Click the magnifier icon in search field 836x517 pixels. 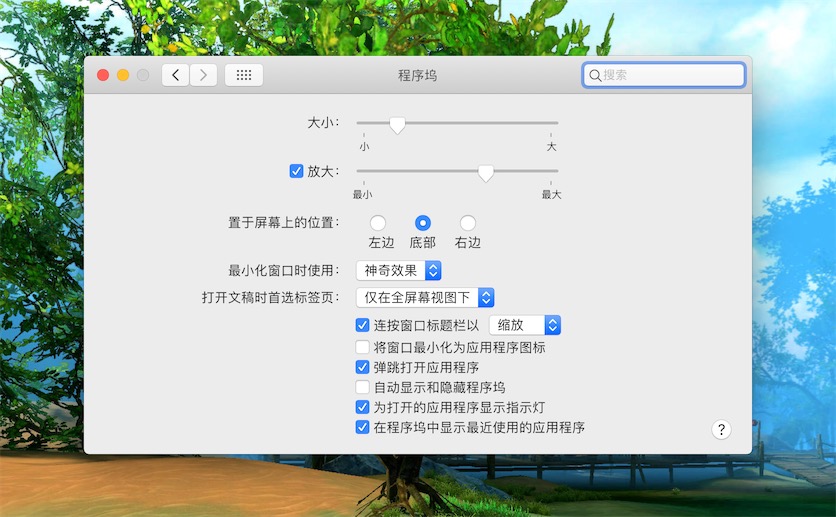pyautogui.click(x=595, y=75)
